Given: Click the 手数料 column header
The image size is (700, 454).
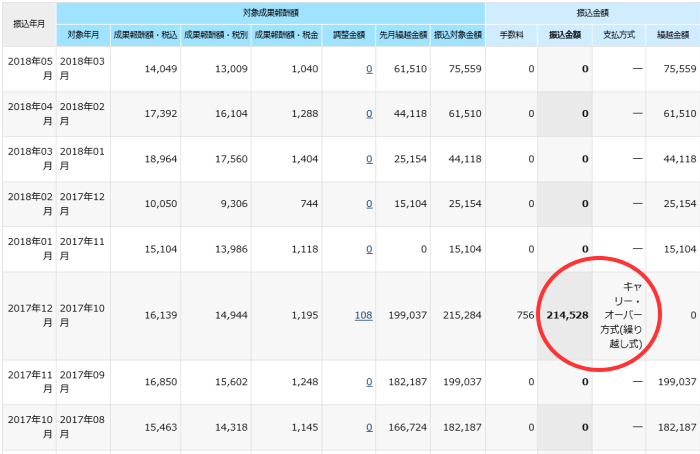Looking at the screenshot, I should pos(511,35).
